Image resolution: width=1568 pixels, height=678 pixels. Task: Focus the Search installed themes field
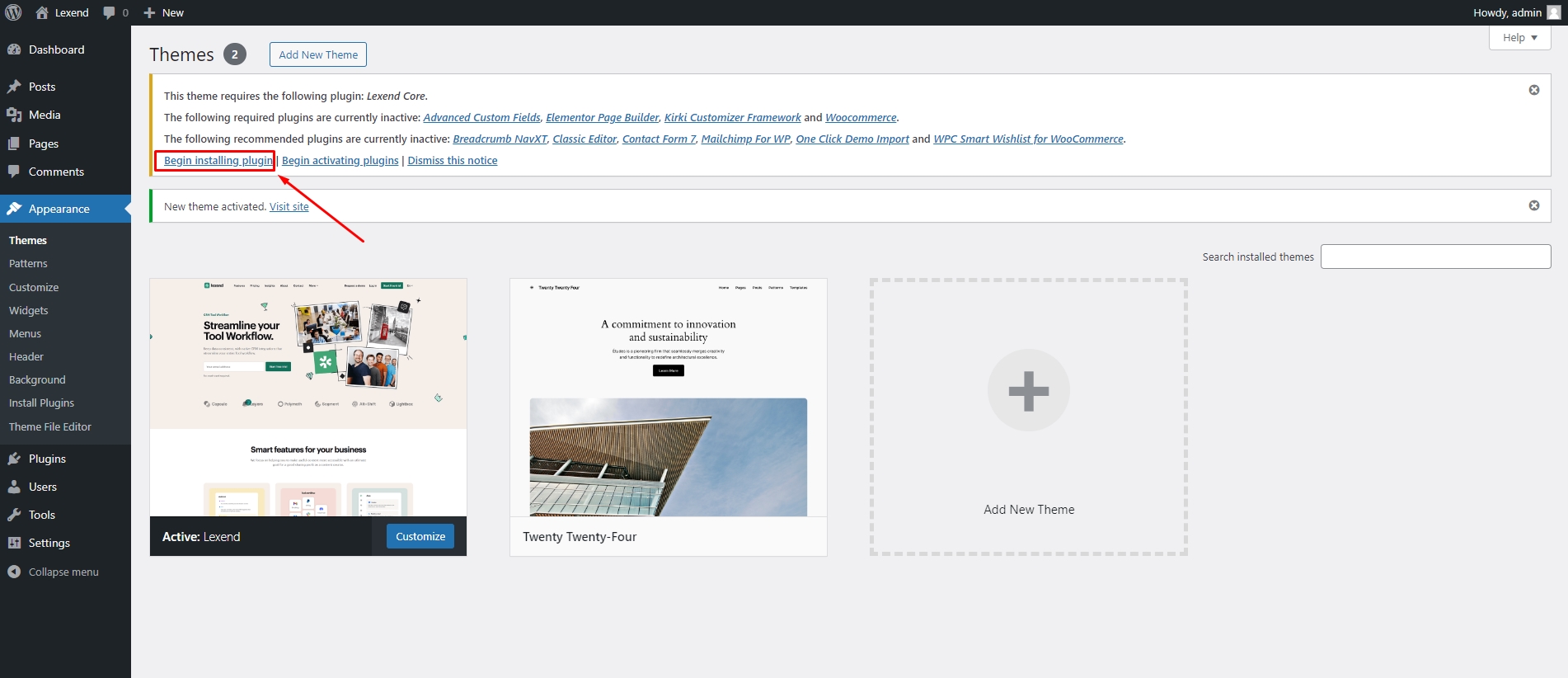[1436, 257]
